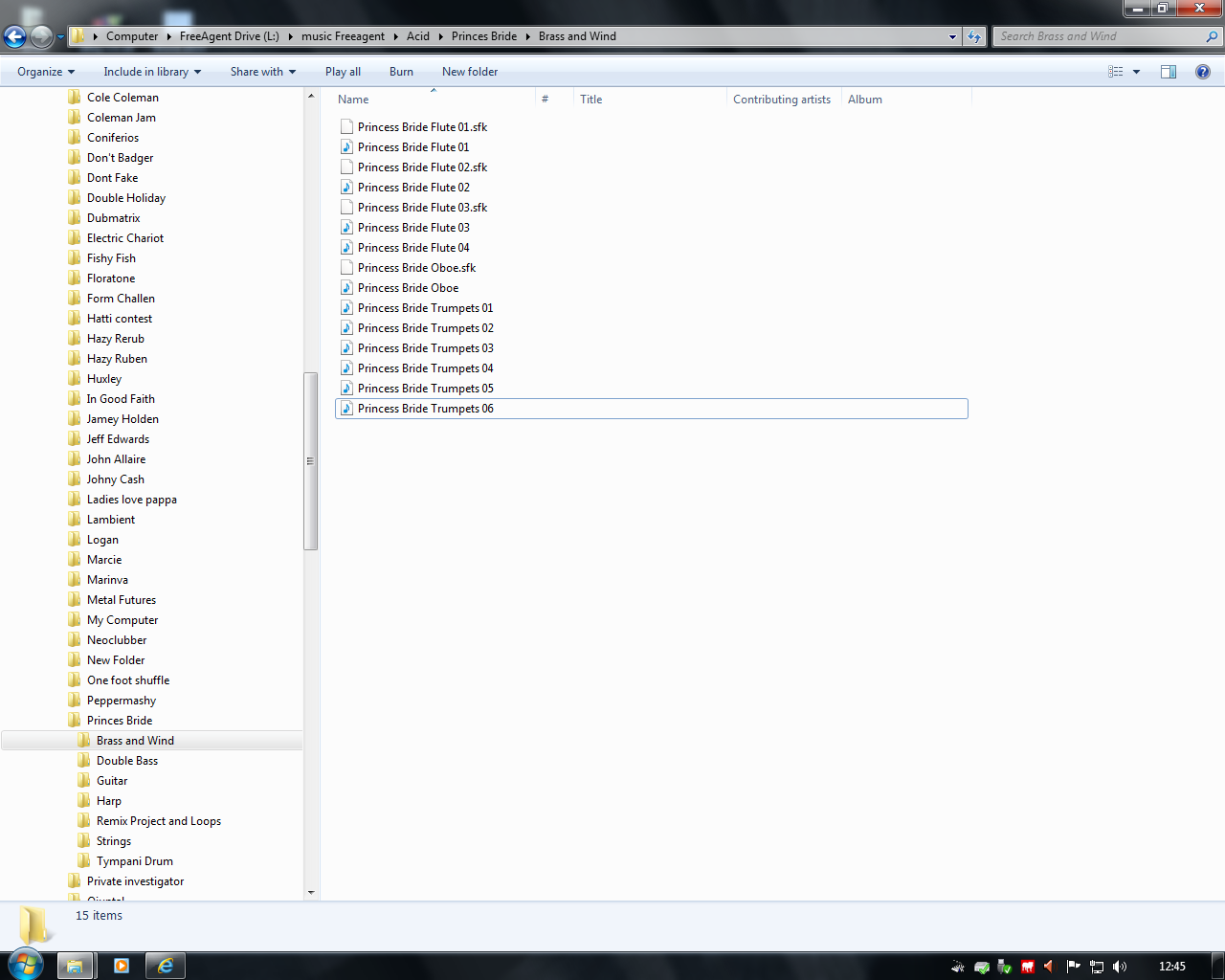The width and height of the screenshot is (1225, 980).
Task: Open Windows Media Player taskbar icon
Action: coord(121,966)
